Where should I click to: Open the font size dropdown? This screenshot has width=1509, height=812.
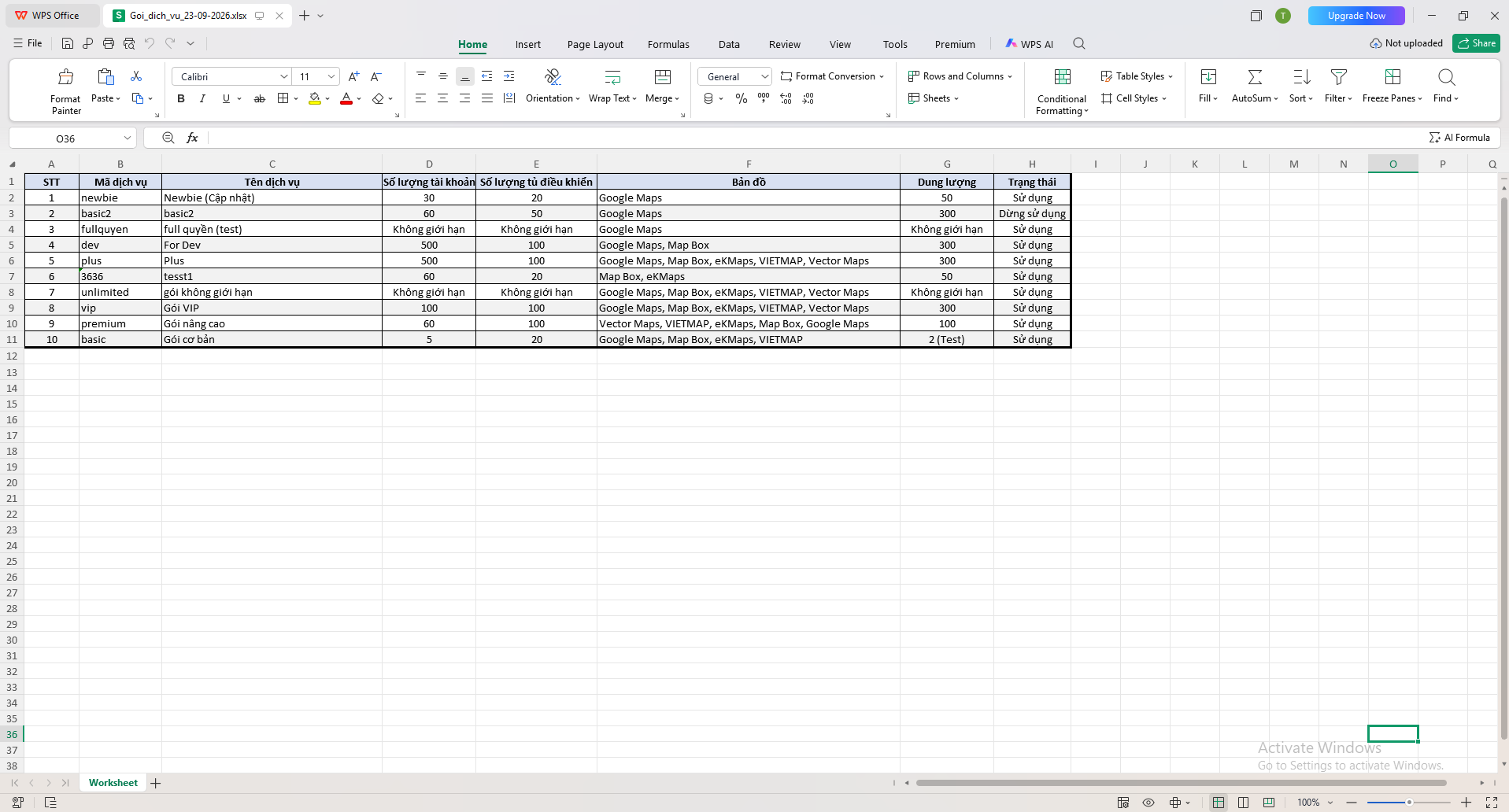331,76
